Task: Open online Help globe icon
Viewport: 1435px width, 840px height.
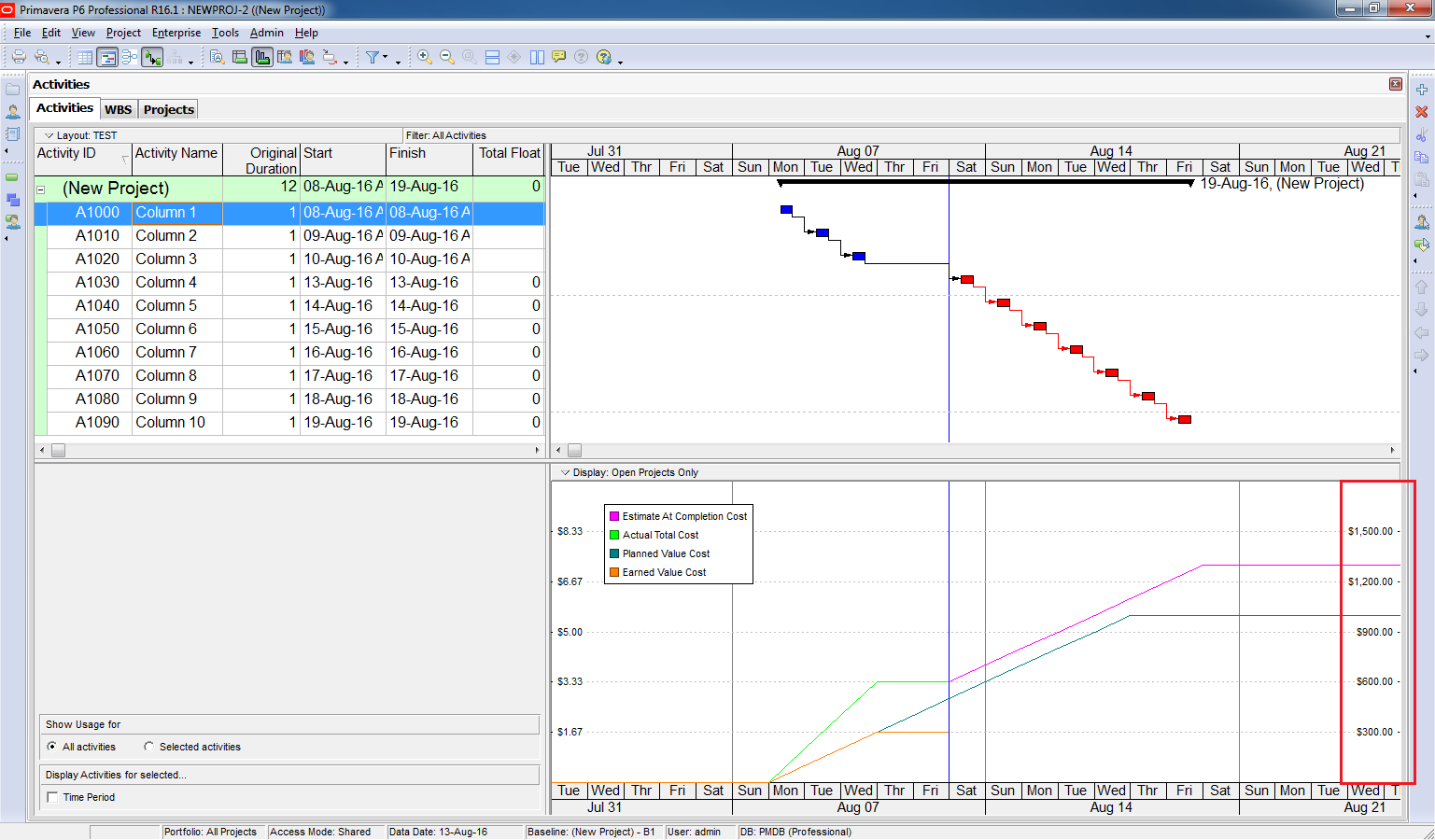Action: point(604,57)
